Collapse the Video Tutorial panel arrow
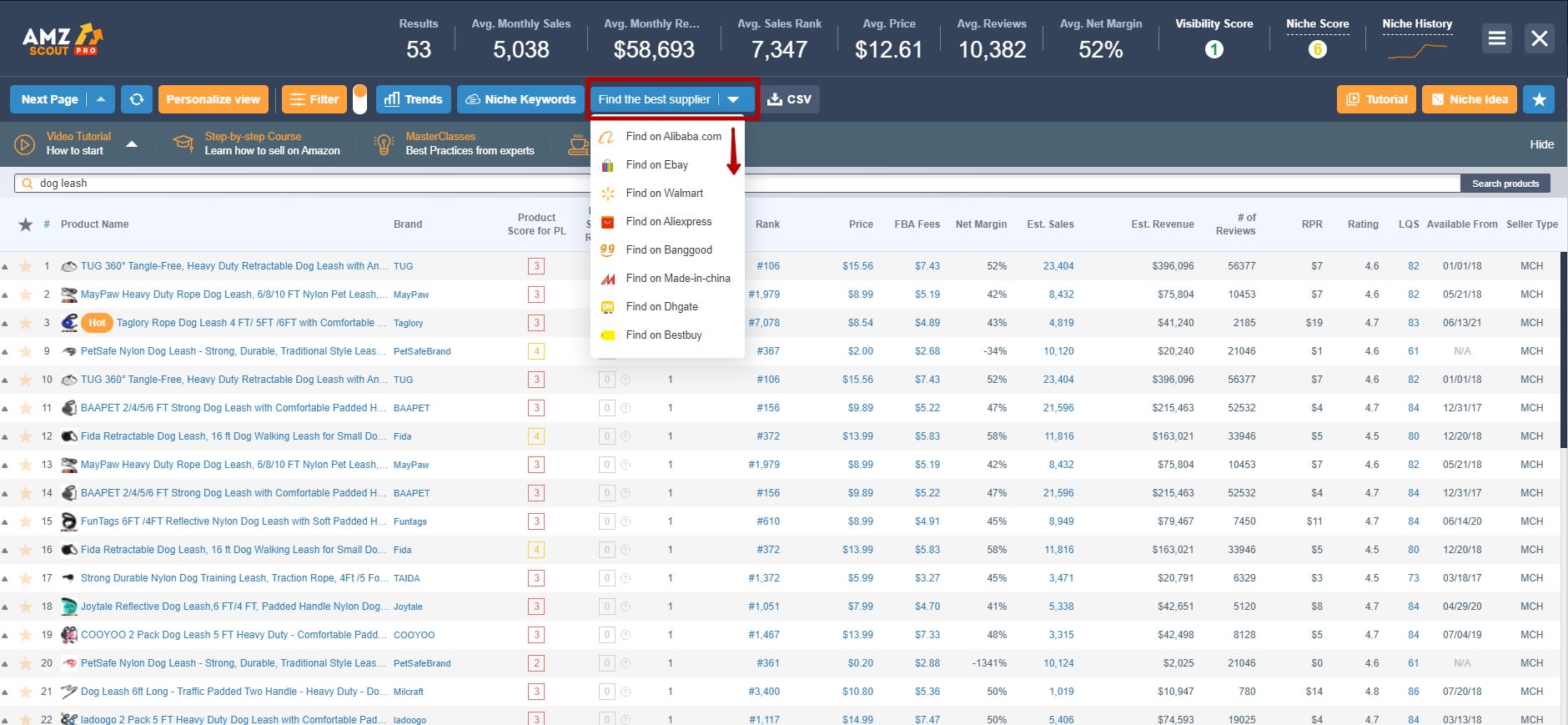Screen dimensions: 1568x725 132,143
